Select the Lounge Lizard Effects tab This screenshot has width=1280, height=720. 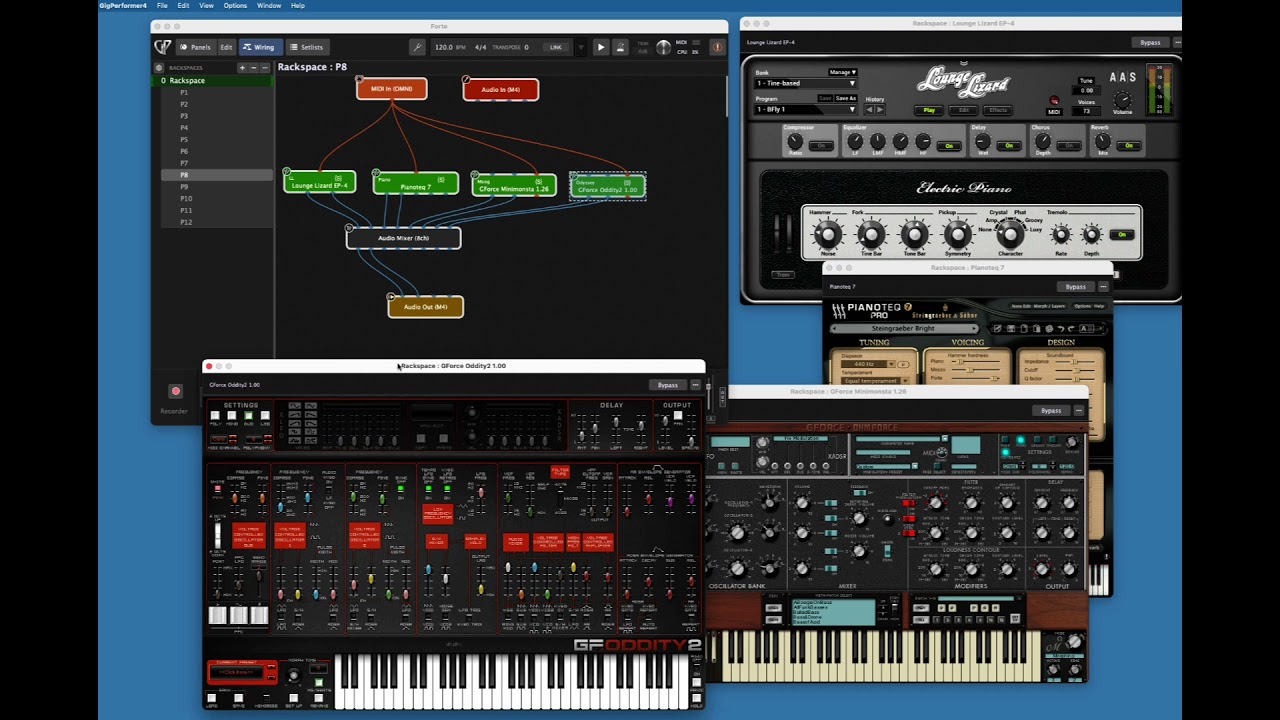pos(998,110)
